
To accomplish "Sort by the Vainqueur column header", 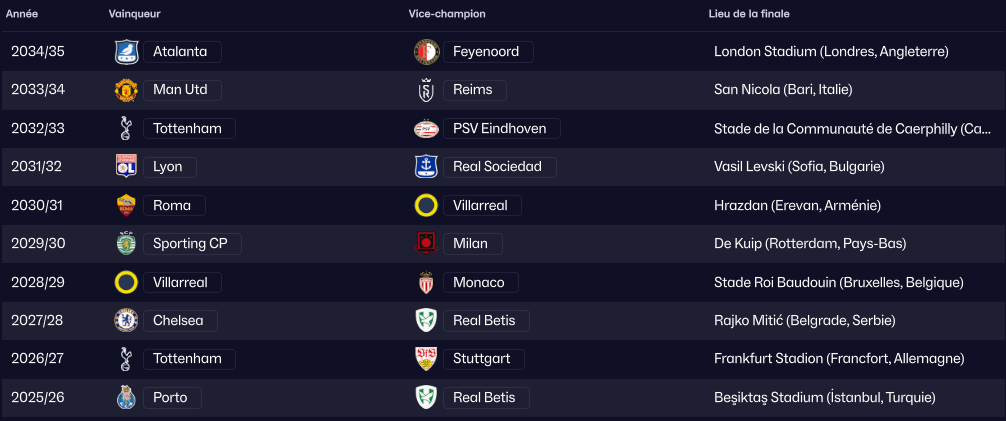I will click(134, 14).
